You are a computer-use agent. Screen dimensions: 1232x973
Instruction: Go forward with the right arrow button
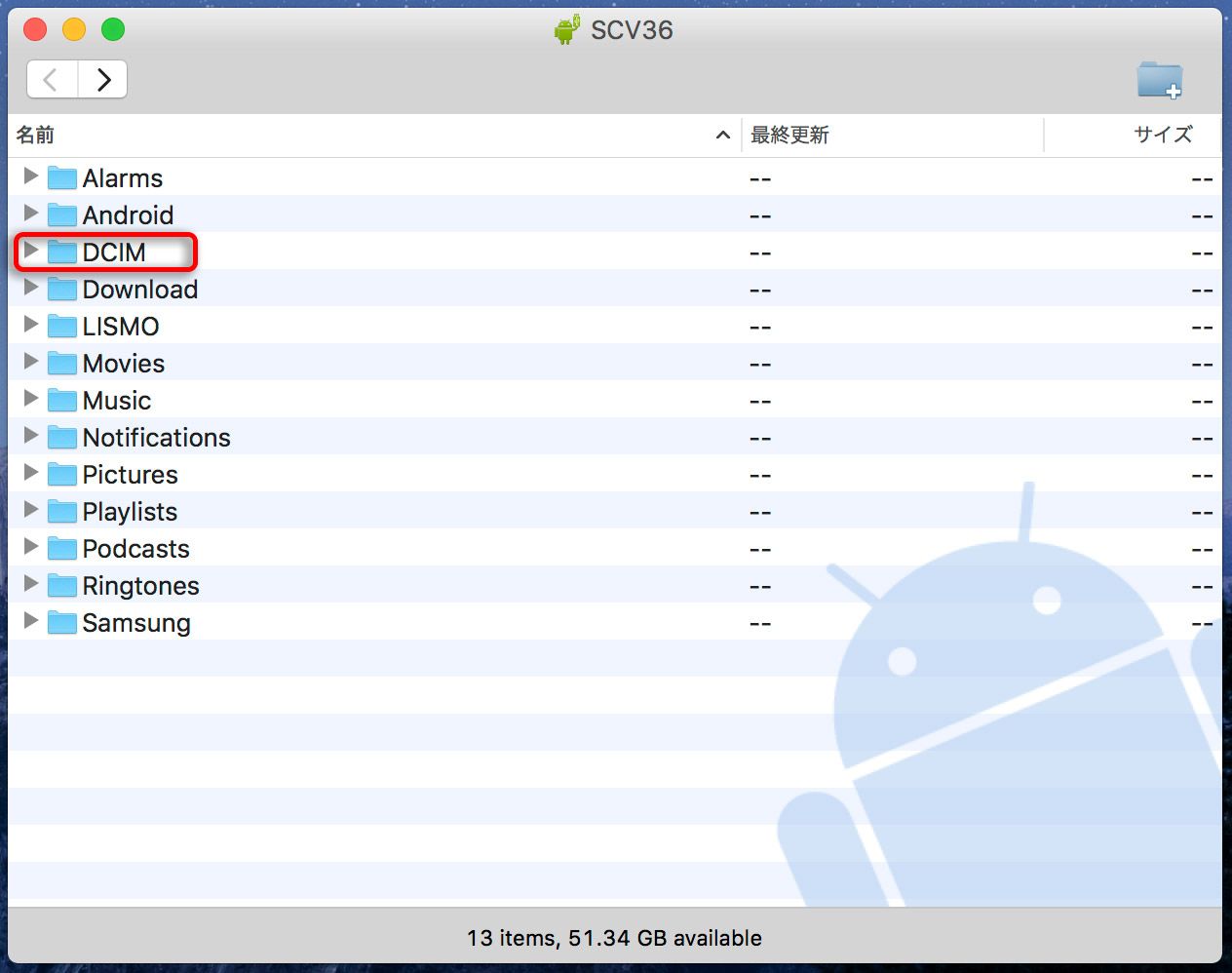(x=102, y=79)
